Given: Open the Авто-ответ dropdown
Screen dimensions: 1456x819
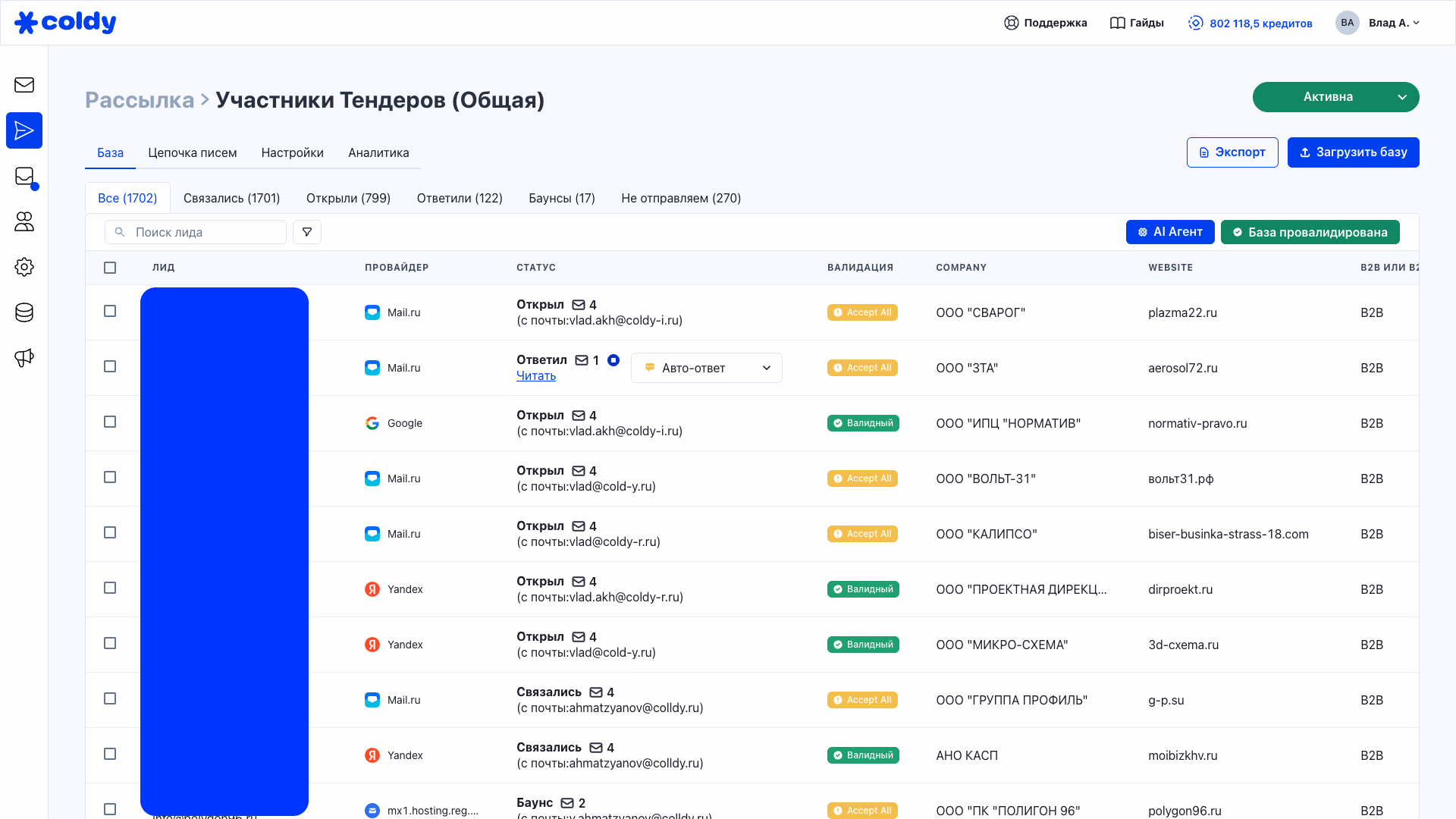Looking at the screenshot, I should (706, 368).
